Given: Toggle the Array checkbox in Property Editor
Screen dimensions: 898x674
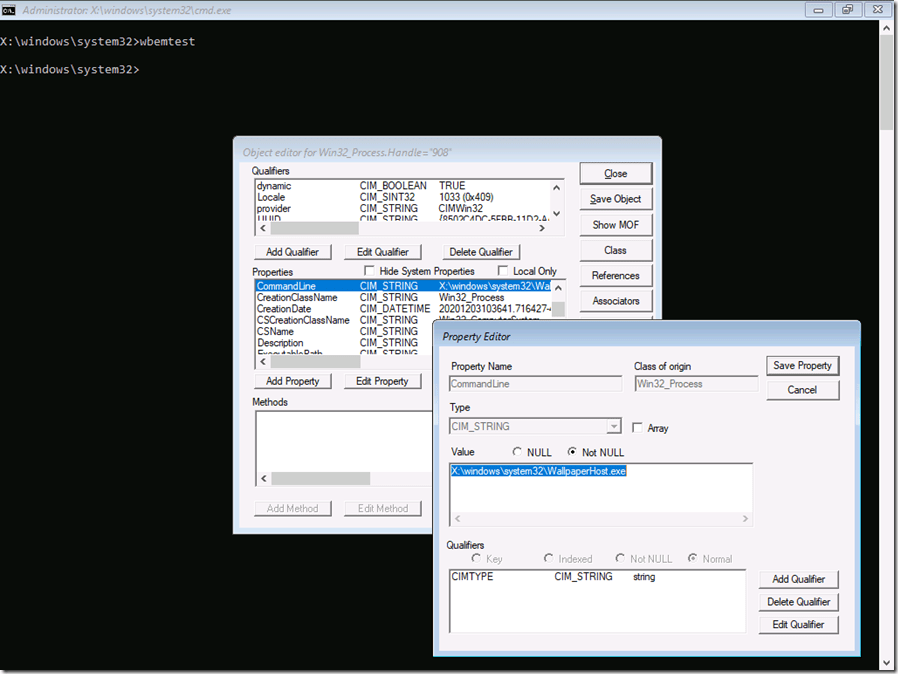Looking at the screenshot, I should click(x=637, y=427).
